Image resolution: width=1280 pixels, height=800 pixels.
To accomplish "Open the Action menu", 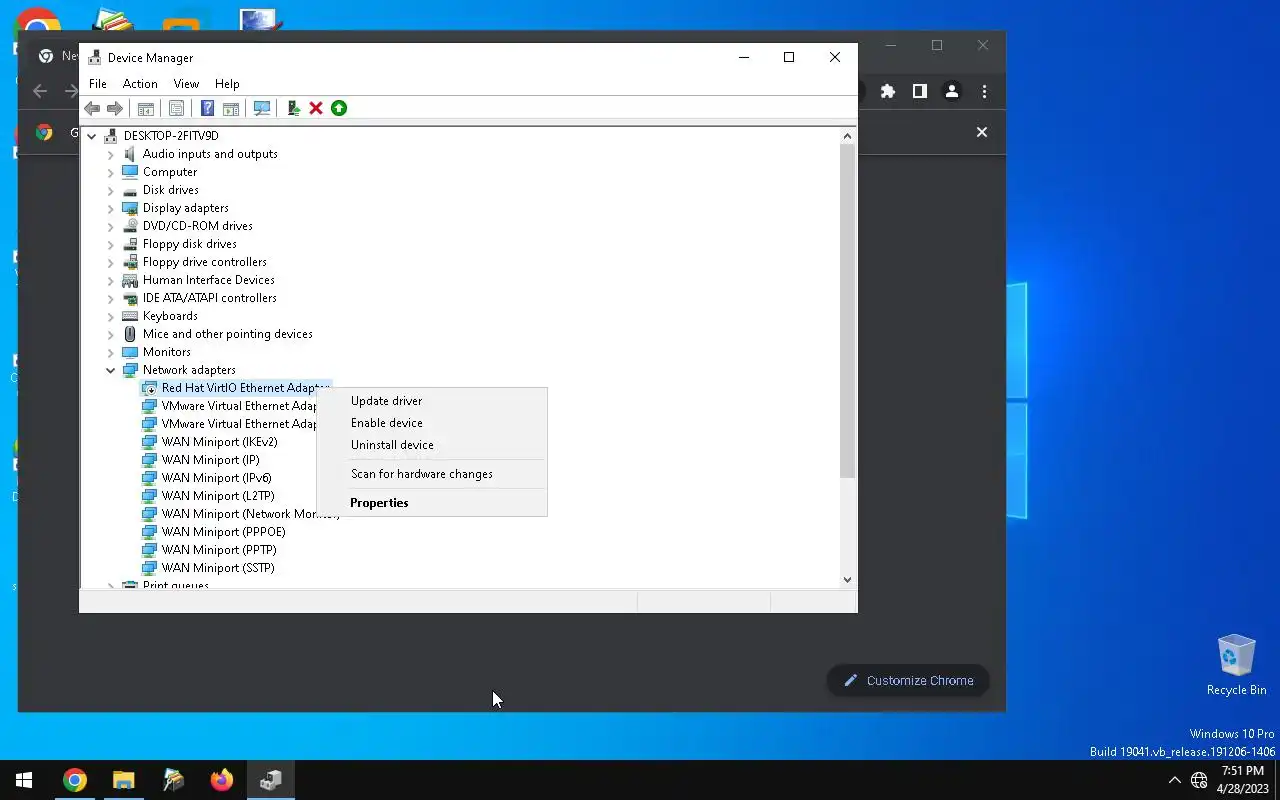I will tap(140, 84).
